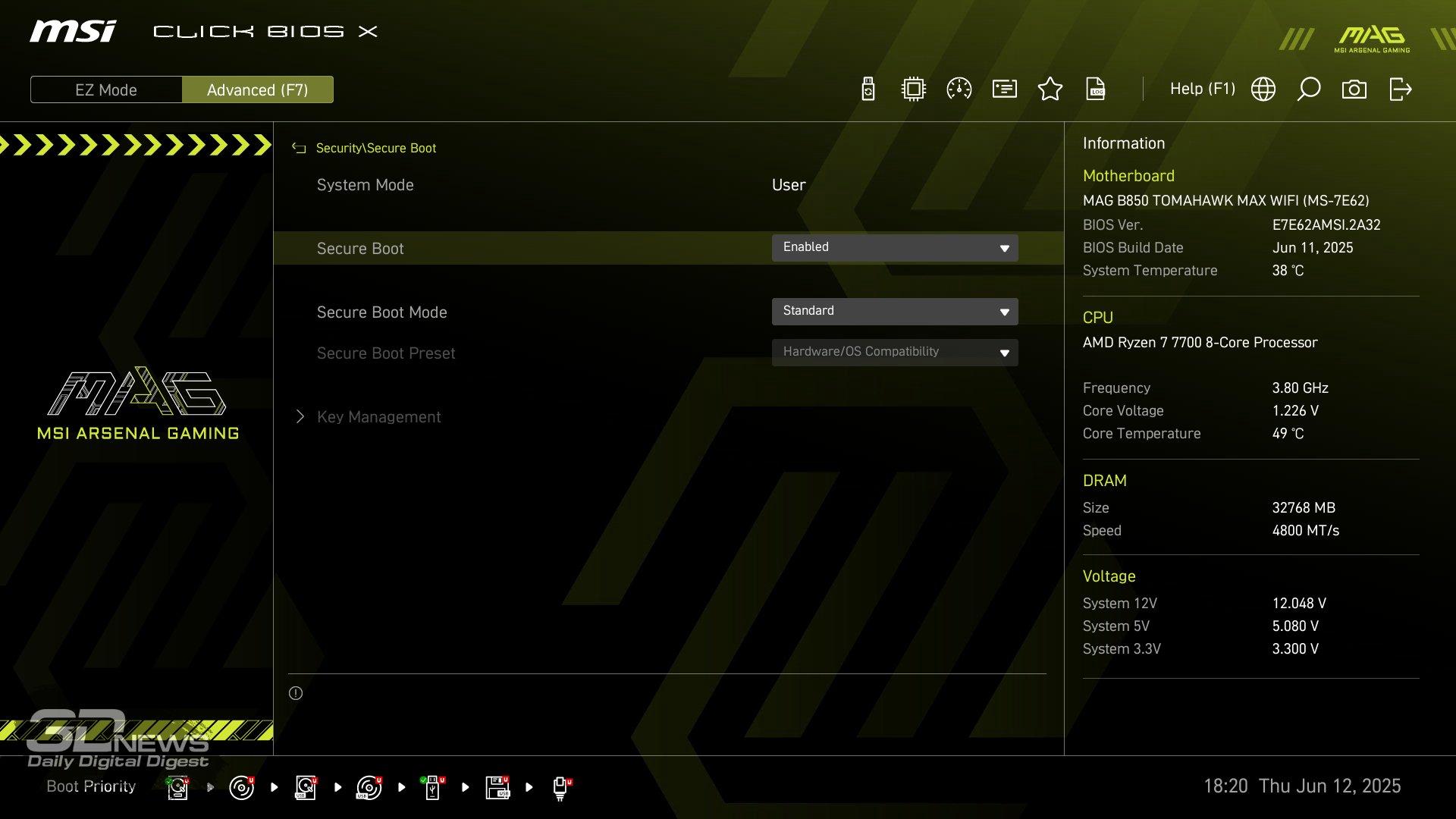Open Help (F1)

pyautogui.click(x=1203, y=89)
